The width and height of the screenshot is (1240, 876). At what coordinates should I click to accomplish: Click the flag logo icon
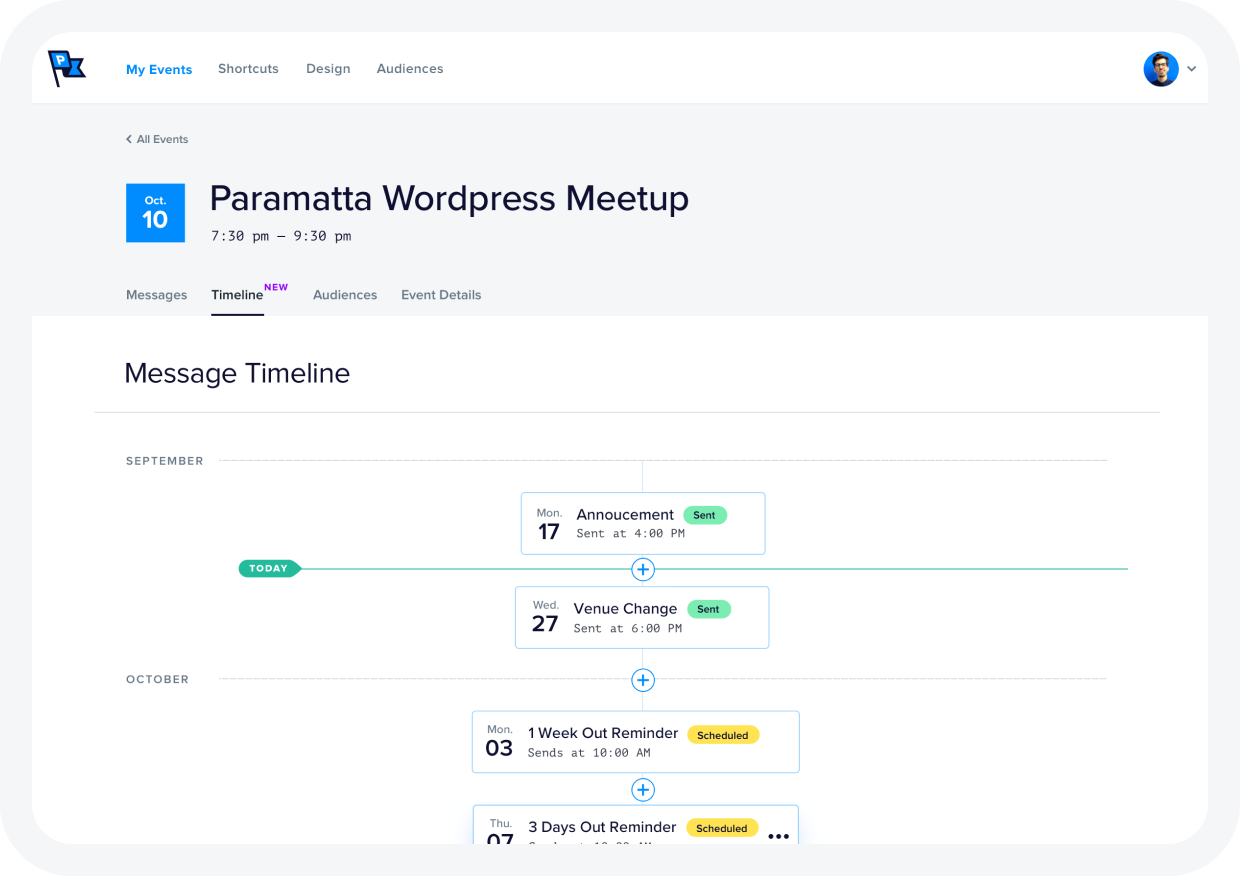coord(67,69)
